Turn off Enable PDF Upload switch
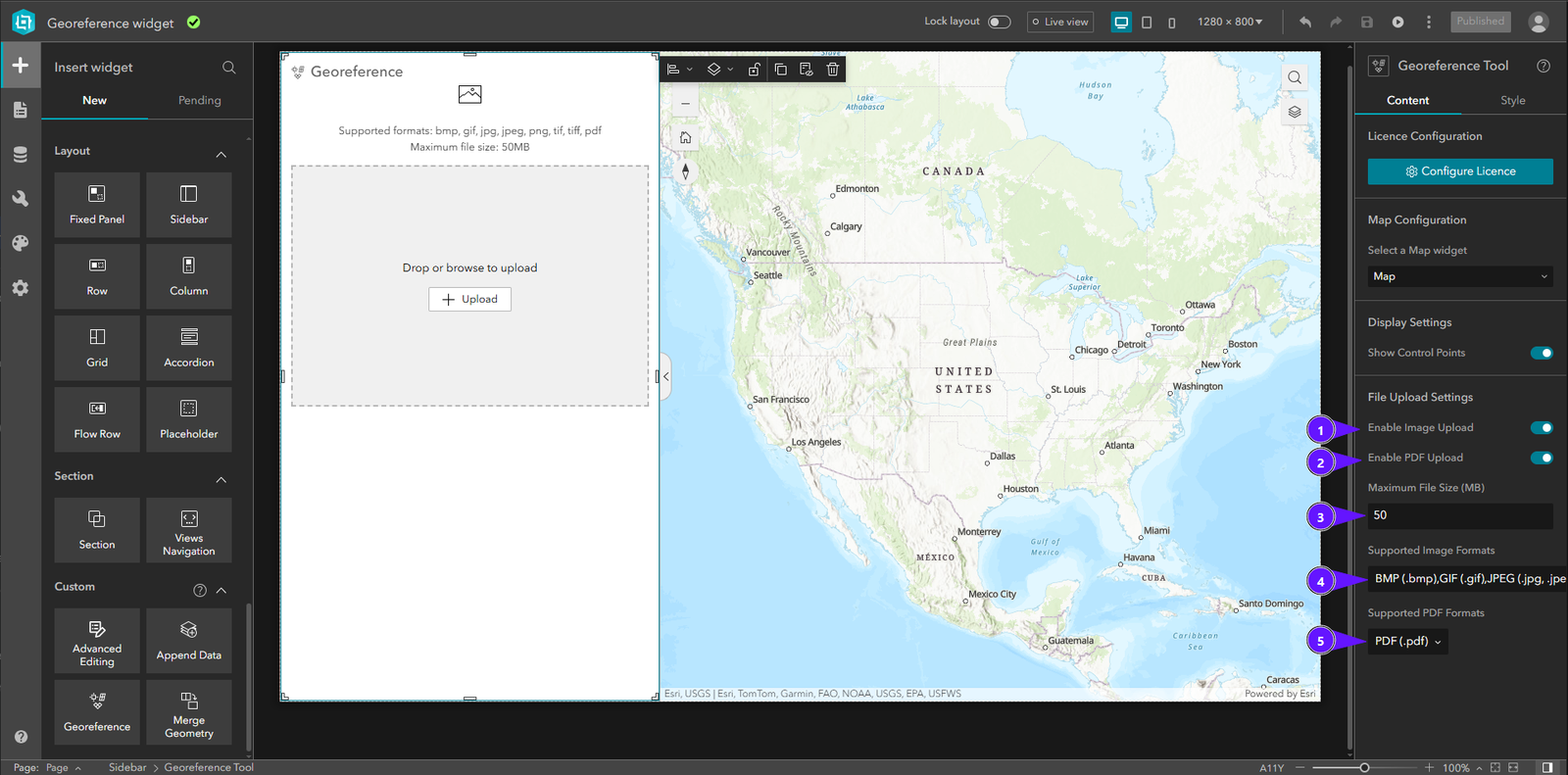Viewport: 1568px width, 775px height. coord(1542,458)
